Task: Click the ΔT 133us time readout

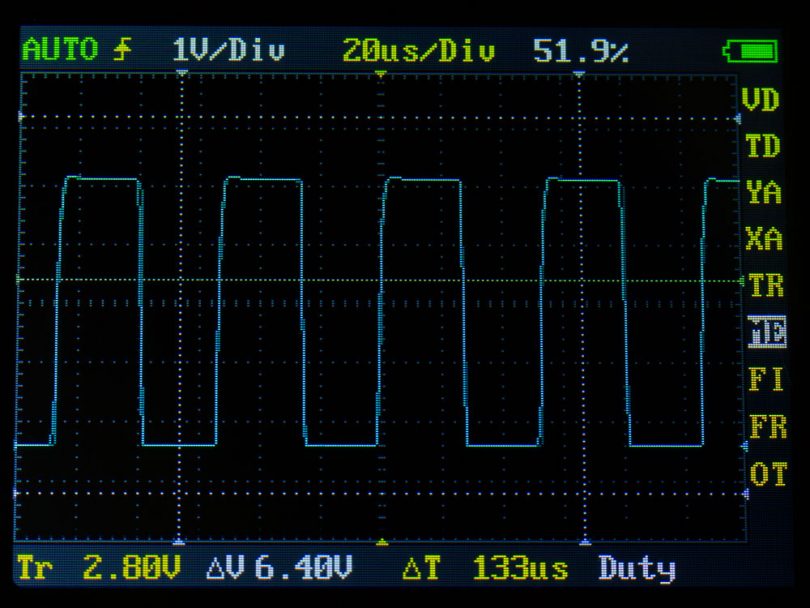Action: (x=486, y=569)
